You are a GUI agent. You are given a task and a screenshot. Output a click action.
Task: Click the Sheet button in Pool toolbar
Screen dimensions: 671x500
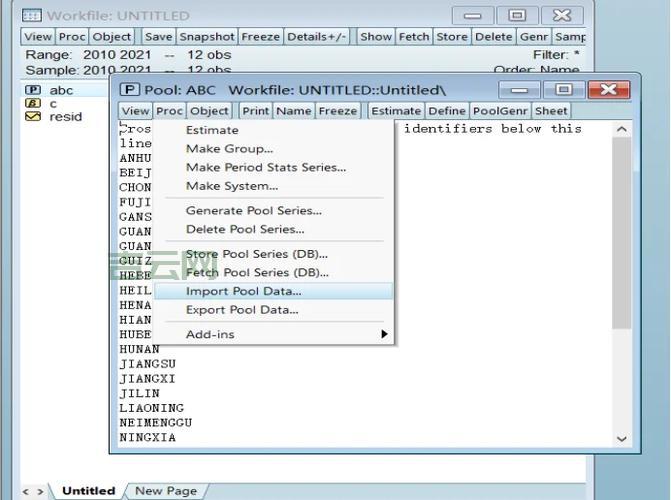pyautogui.click(x=550, y=111)
